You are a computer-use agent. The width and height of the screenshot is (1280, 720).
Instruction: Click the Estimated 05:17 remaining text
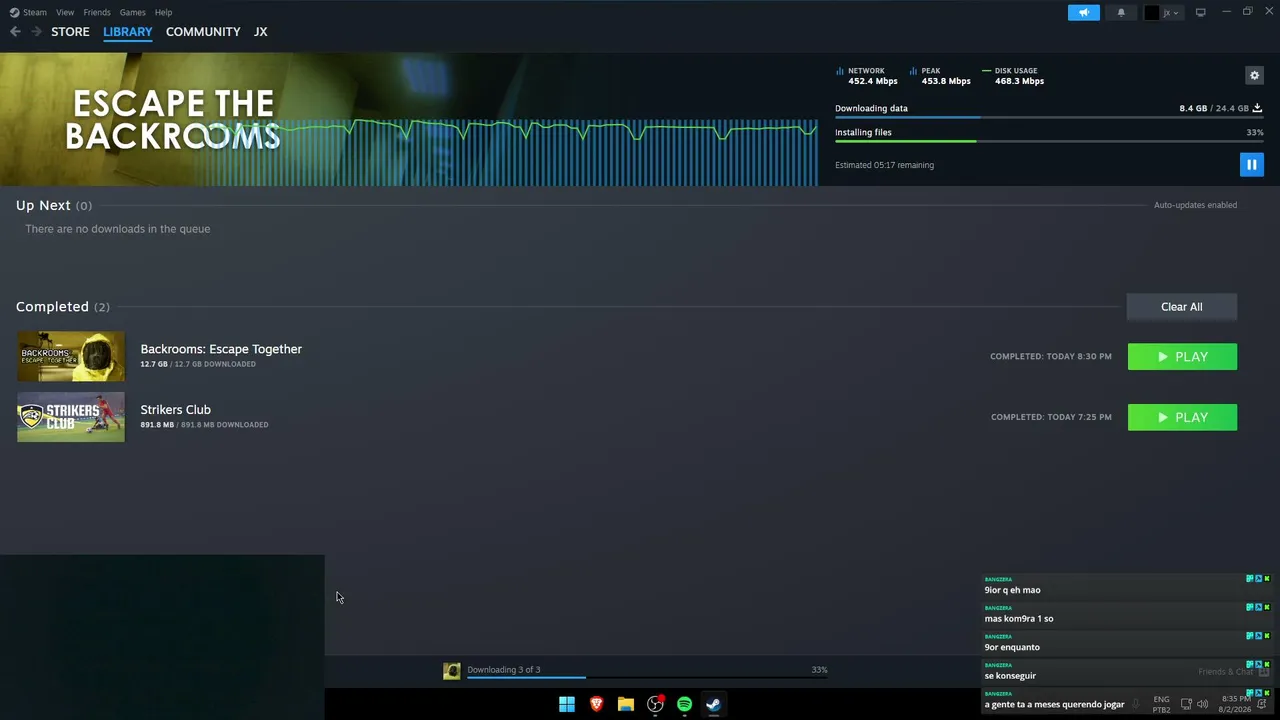point(884,165)
